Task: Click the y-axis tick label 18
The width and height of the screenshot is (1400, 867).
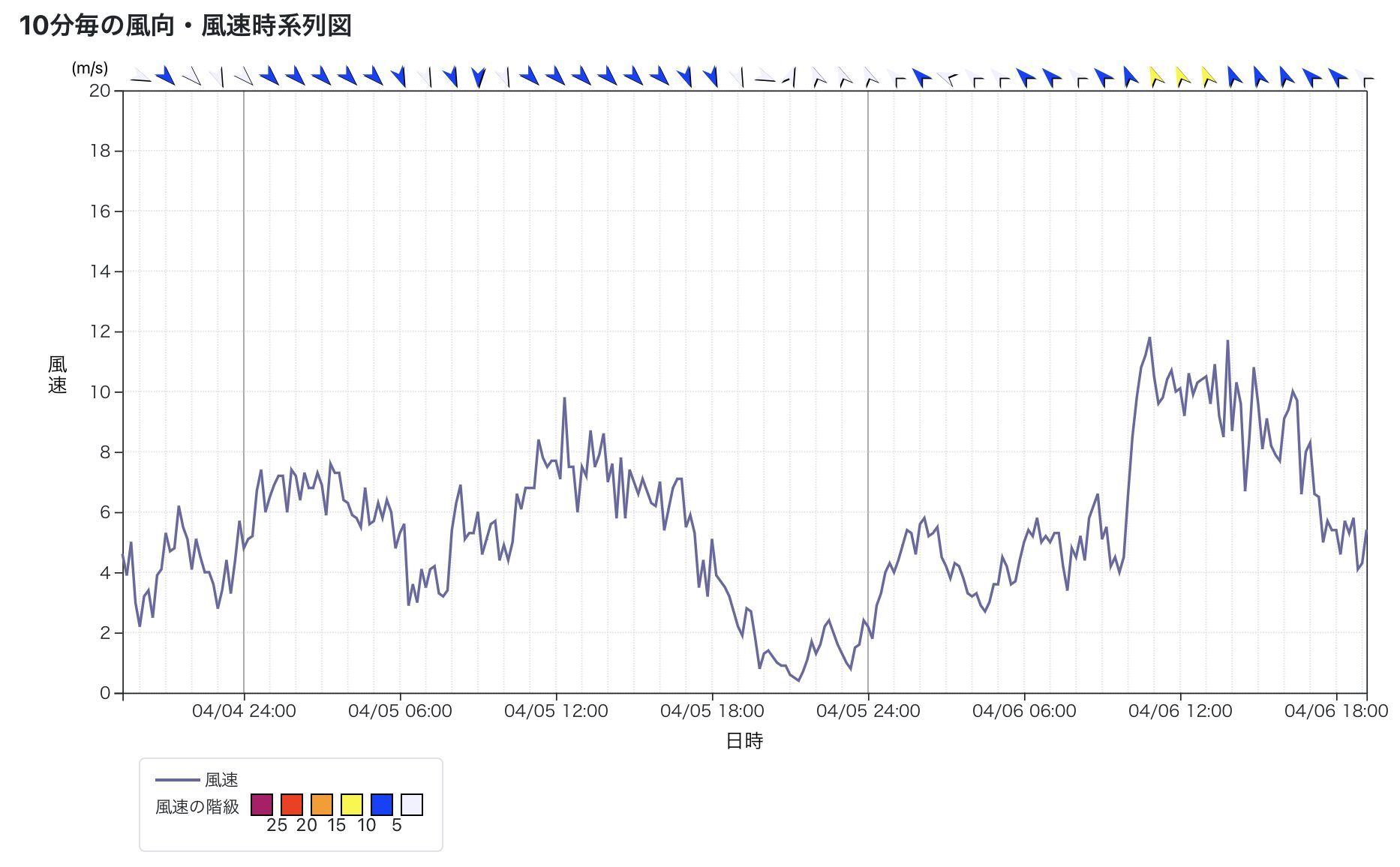Action: pyautogui.click(x=100, y=151)
